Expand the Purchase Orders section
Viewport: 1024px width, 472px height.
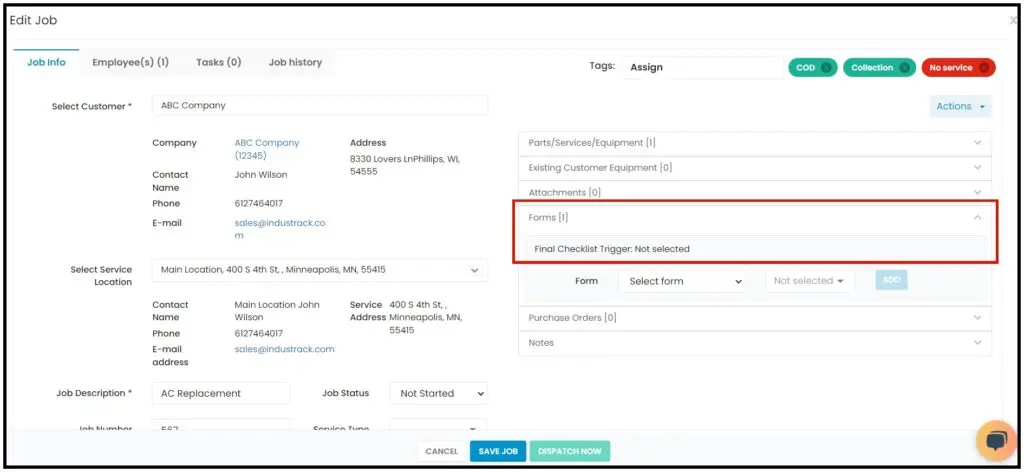[754, 318]
